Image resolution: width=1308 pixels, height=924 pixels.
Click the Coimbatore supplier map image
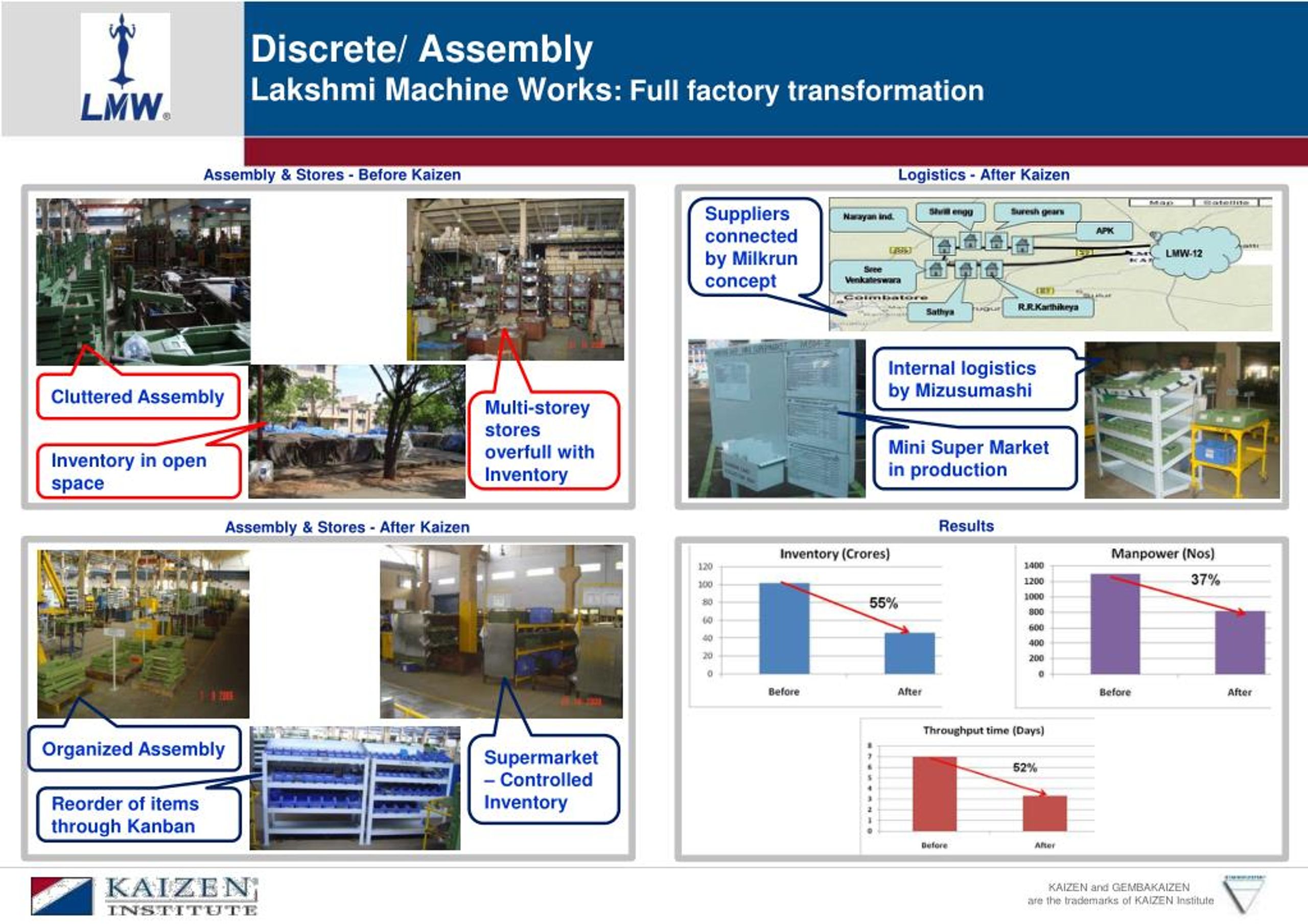[x=1050, y=264]
